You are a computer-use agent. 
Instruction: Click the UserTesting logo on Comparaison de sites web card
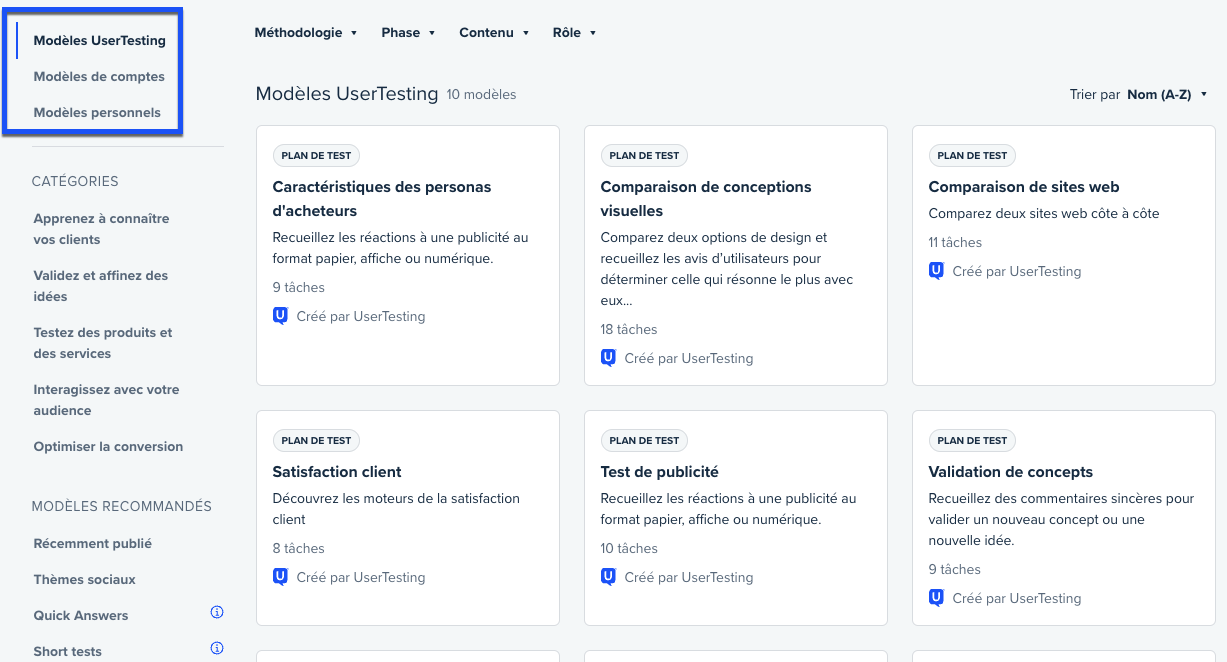coord(936,271)
